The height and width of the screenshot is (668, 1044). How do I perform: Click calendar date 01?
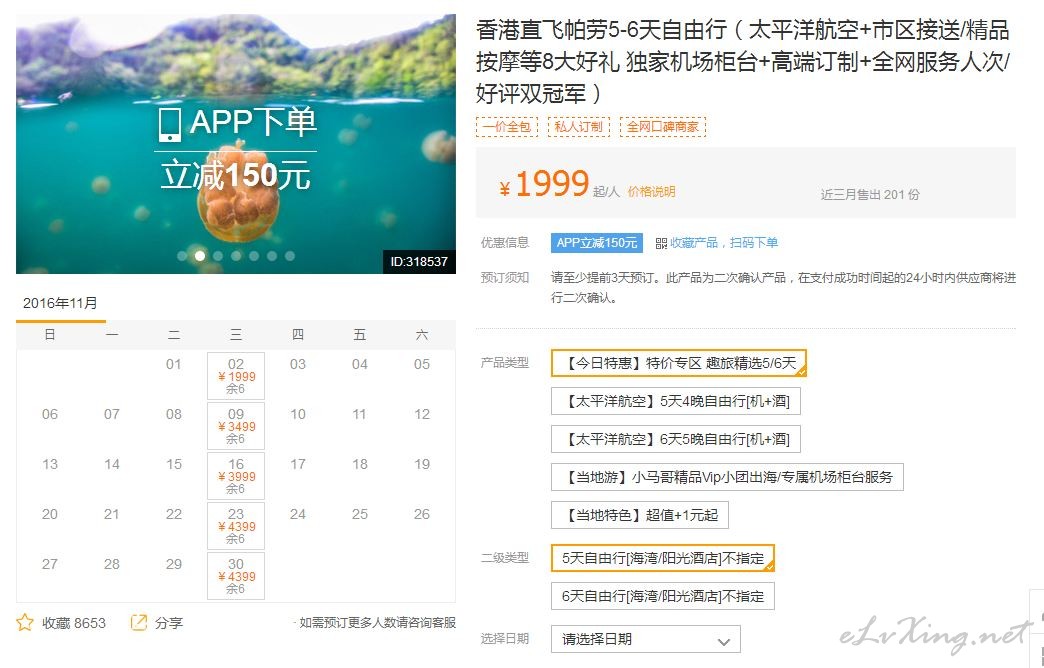click(x=174, y=364)
